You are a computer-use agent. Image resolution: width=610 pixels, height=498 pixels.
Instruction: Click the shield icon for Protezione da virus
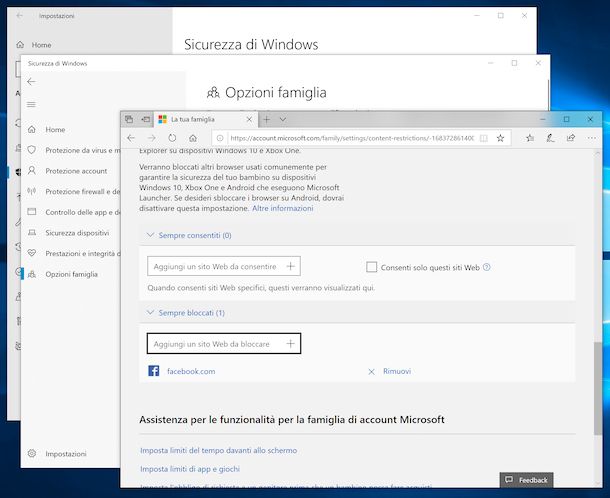pos(32,150)
